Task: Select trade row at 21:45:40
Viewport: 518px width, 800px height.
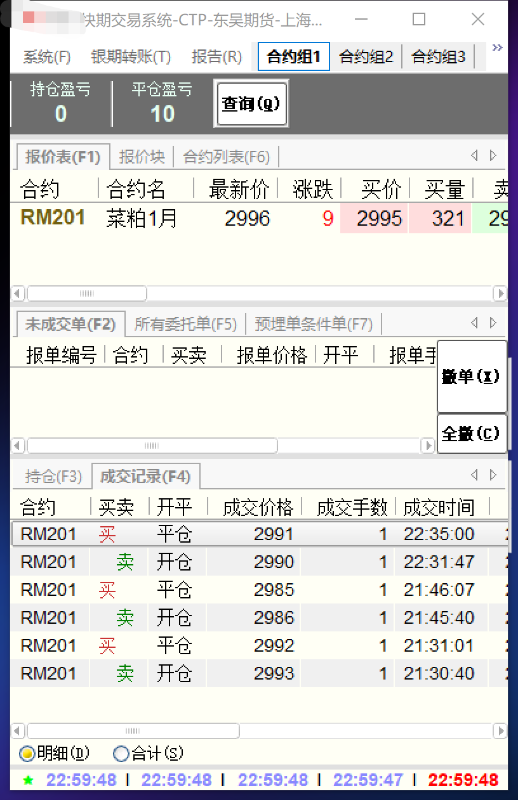Action: coord(259,618)
